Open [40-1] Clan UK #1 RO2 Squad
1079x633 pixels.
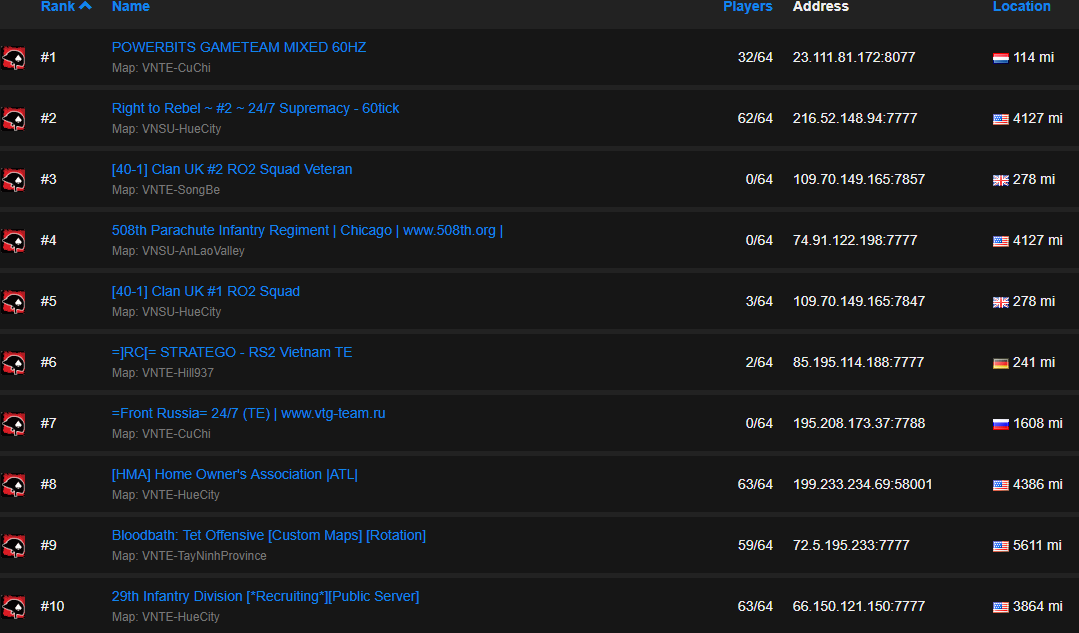coord(206,291)
